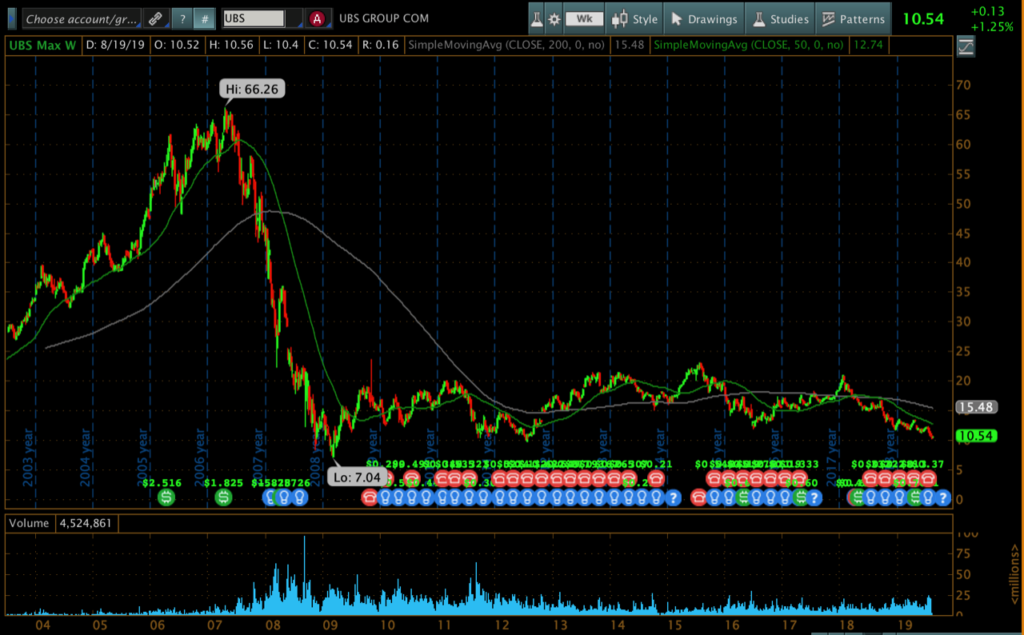This screenshot has width=1024, height=635.
Task: Click the Hi: 66.26 price bubble
Action: tap(252, 89)
